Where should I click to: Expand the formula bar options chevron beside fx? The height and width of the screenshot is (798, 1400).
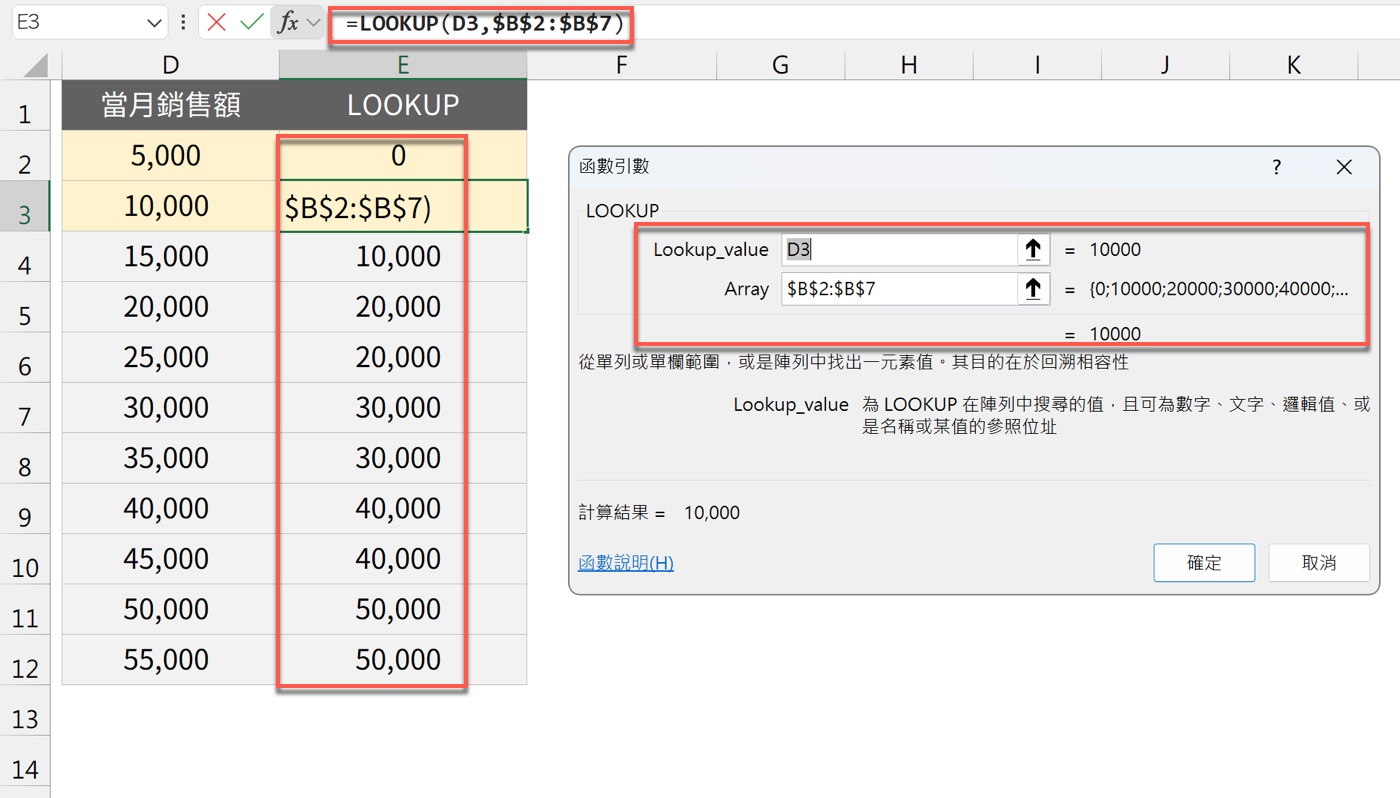tap(314, 22)
